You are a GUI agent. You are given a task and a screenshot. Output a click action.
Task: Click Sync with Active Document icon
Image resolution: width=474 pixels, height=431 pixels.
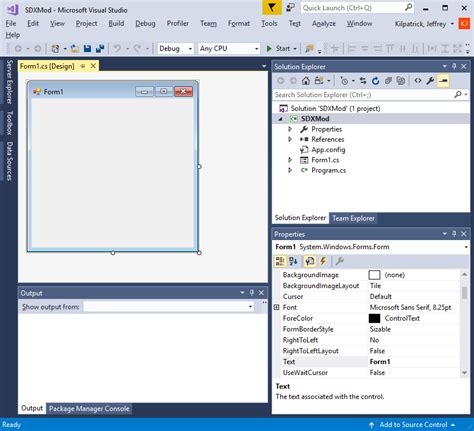coord(363,81)
